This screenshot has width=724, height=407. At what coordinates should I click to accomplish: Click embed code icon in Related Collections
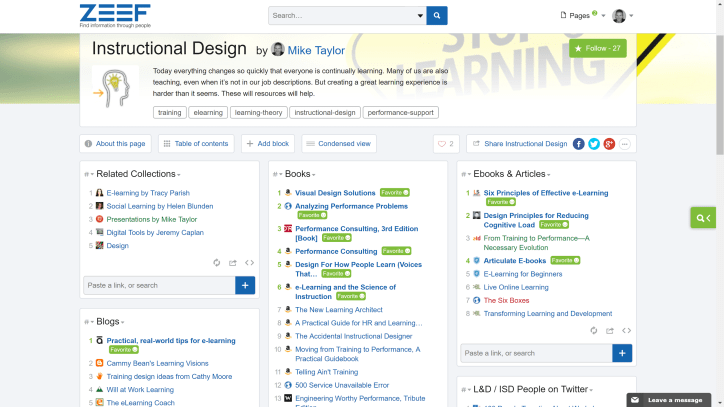coord(250,263)
